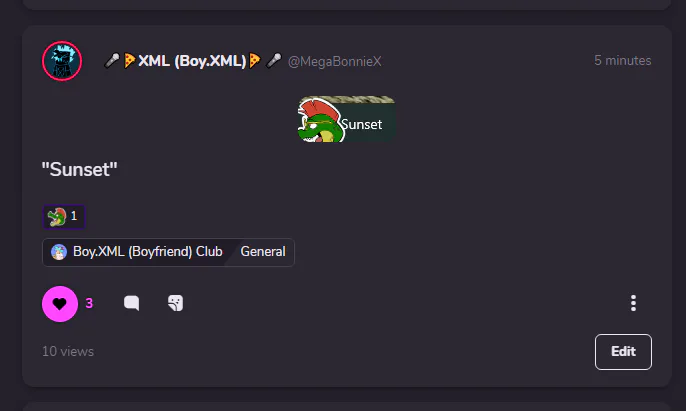Image resolution: width=686 pixels, height=411 pixels.
Task: Click the community avatar beside Boy.XML Club
Action: 59,252
